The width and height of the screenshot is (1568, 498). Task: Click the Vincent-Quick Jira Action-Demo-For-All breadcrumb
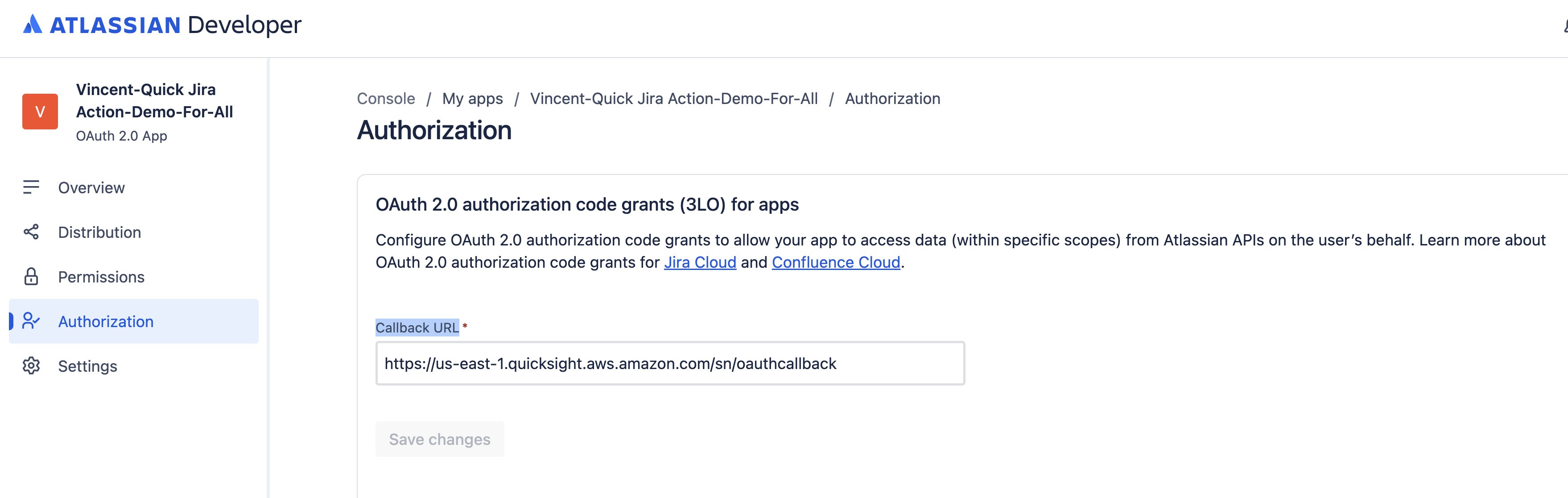(674, 98)
